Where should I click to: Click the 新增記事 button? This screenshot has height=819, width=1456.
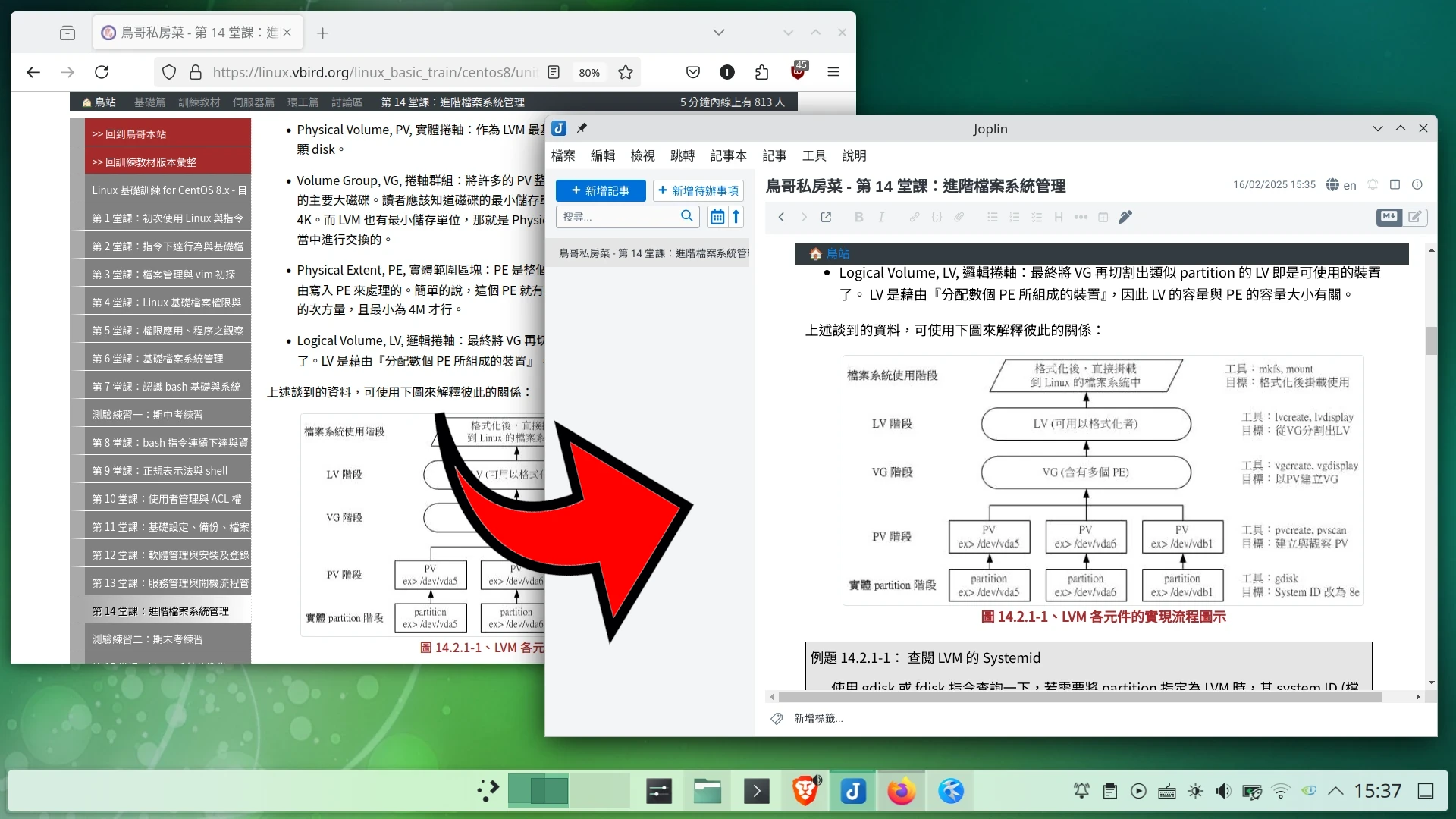[x=601, y=190]
